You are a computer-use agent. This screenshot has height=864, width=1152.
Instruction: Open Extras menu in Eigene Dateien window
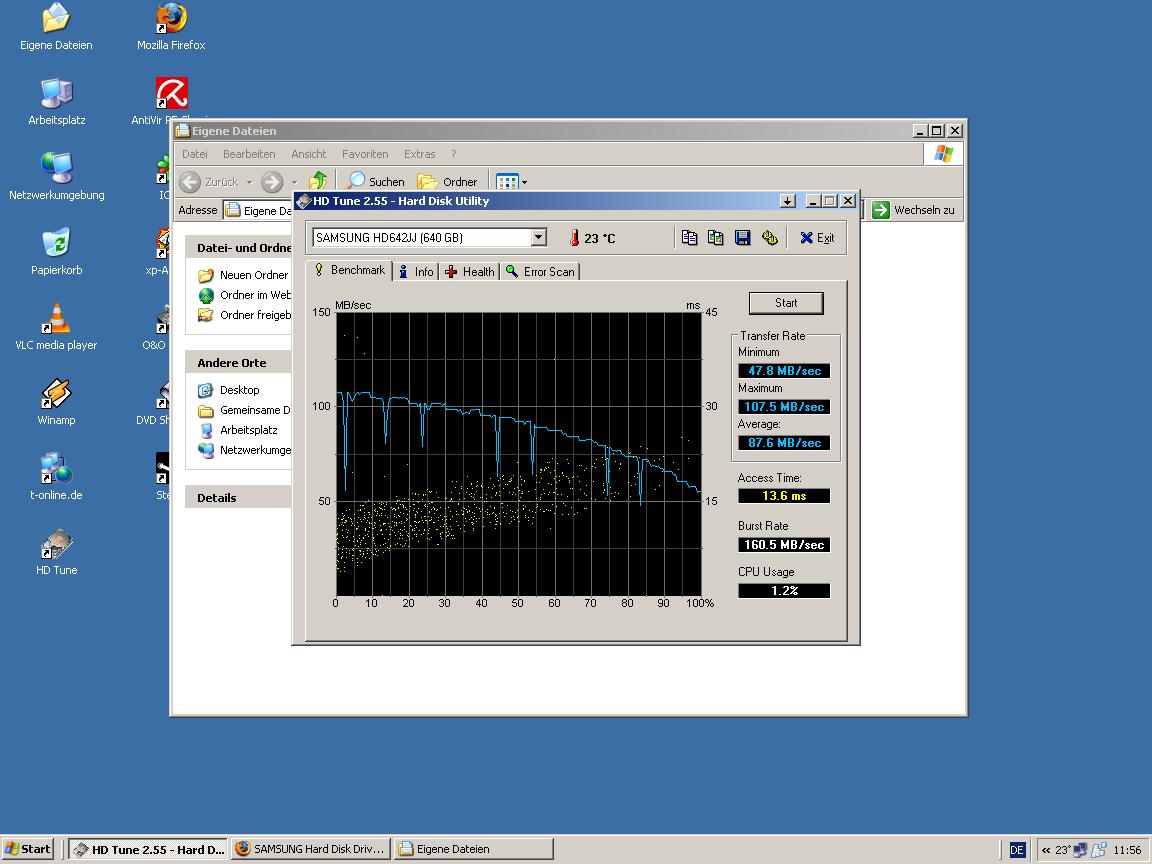point(420,154)
